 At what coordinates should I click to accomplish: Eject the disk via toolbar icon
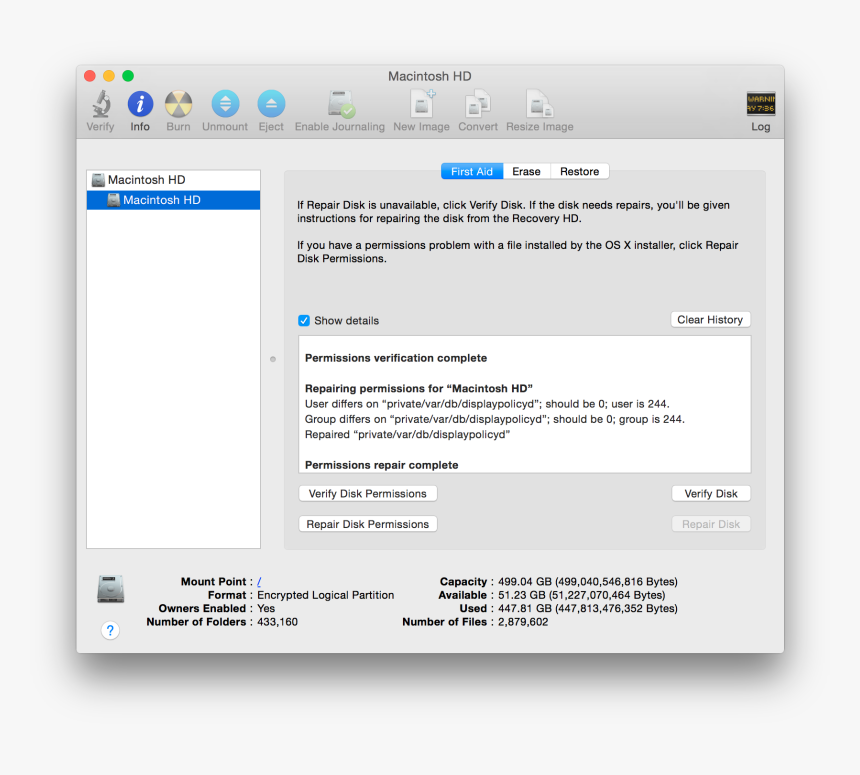pos(271,105)
